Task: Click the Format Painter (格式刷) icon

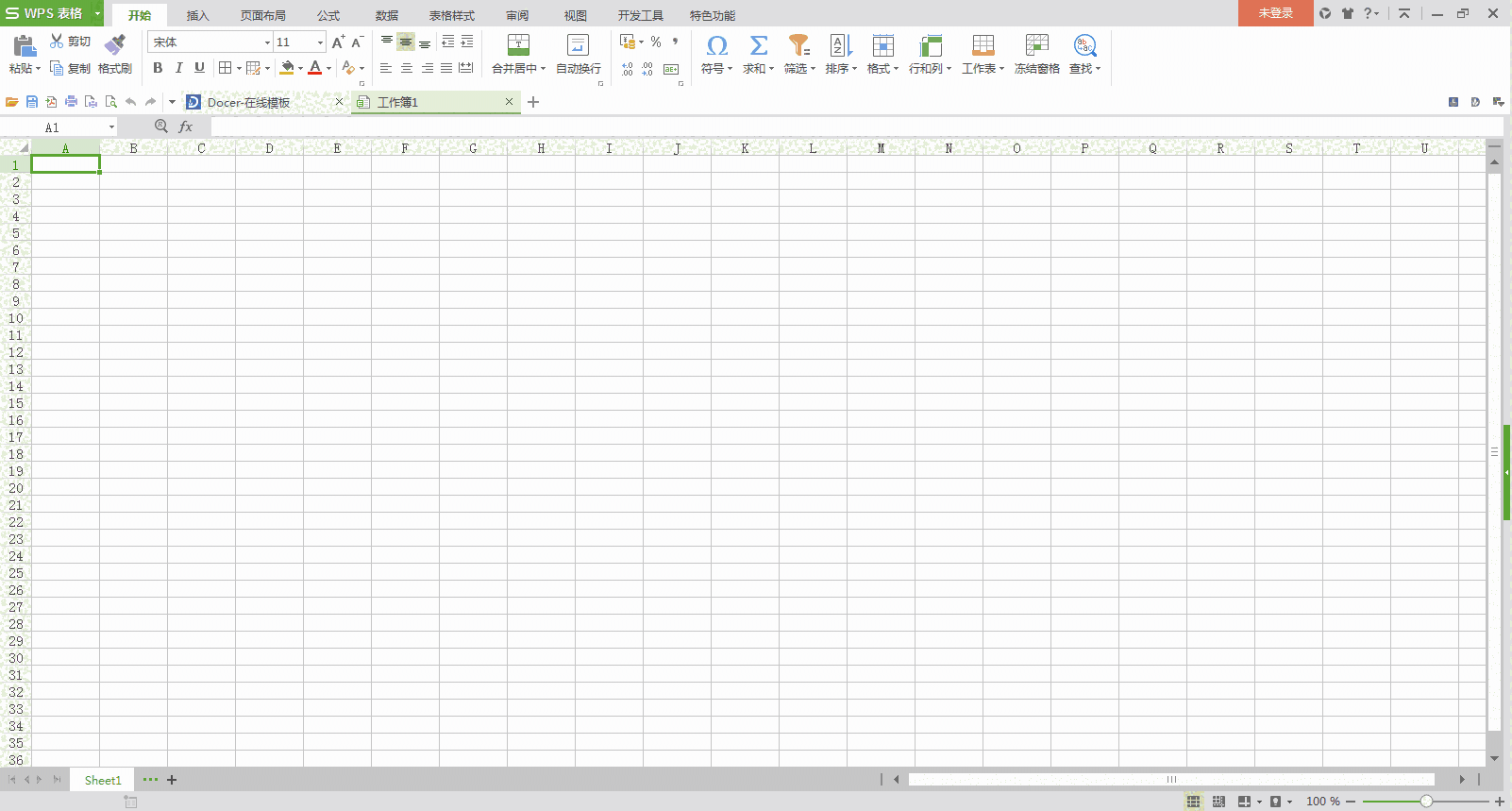Action: coord(115,45)
